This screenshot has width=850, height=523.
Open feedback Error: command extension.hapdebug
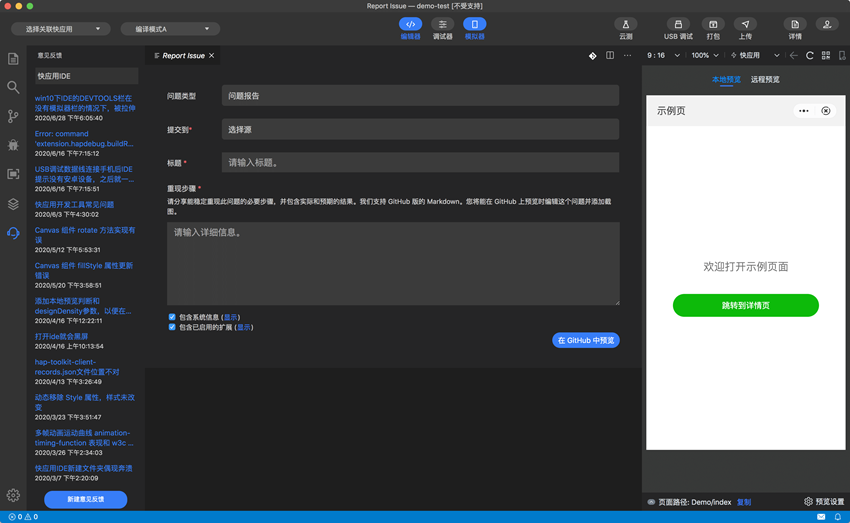[x=84, y=139]
